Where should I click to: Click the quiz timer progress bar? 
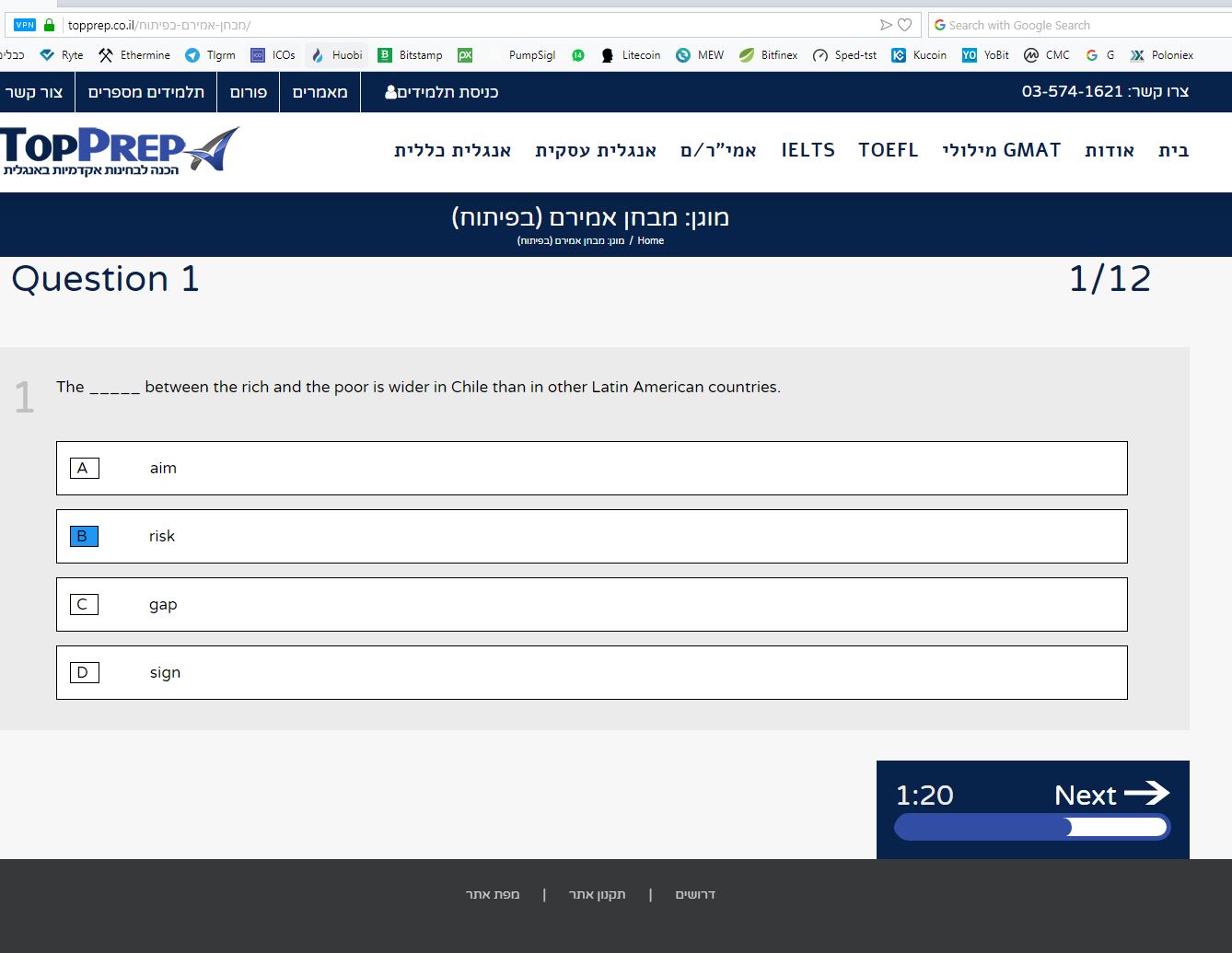point(1032,827)
